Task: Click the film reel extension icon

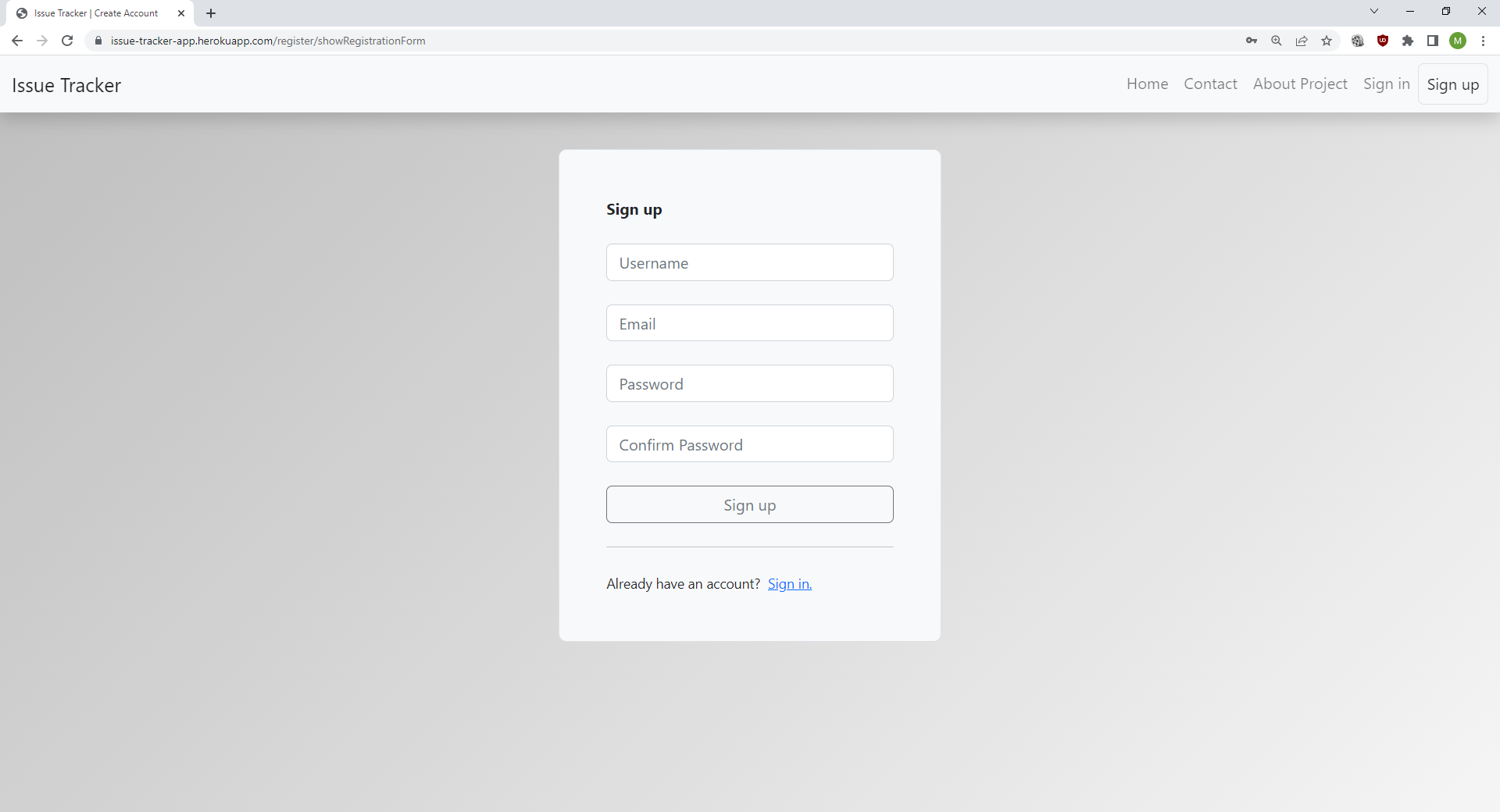Action: (1358, 41)
